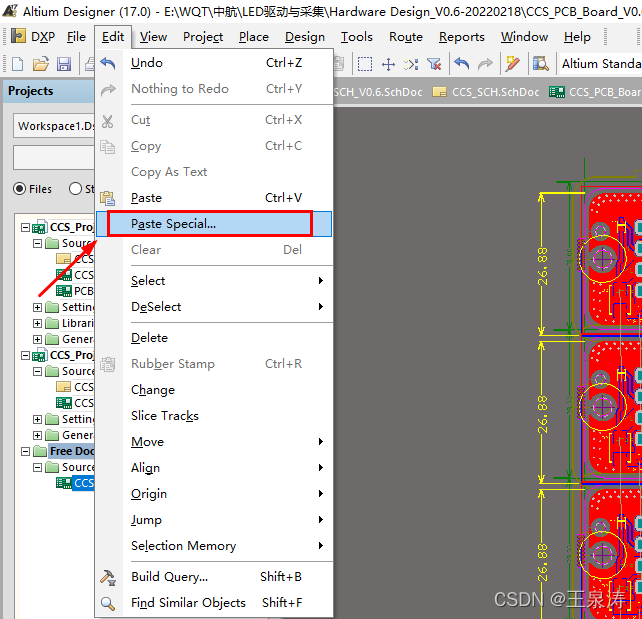The image size is (642, 619).
Task: Click the Browse Components magnifier toolbar icon
Action: (x=540, y=64)
